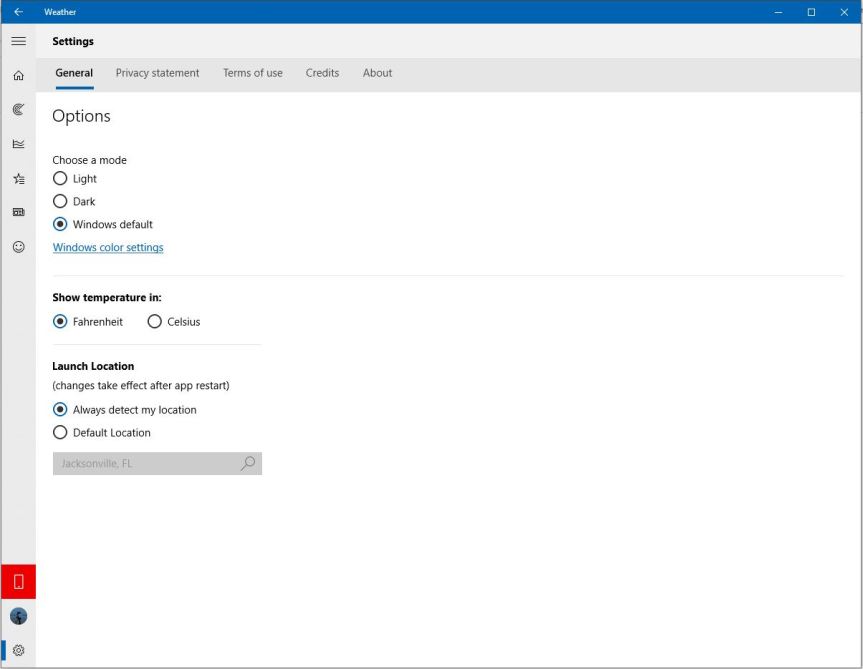Click the search magnifier in location box
The image size is (863, 669).
point(247,463)
